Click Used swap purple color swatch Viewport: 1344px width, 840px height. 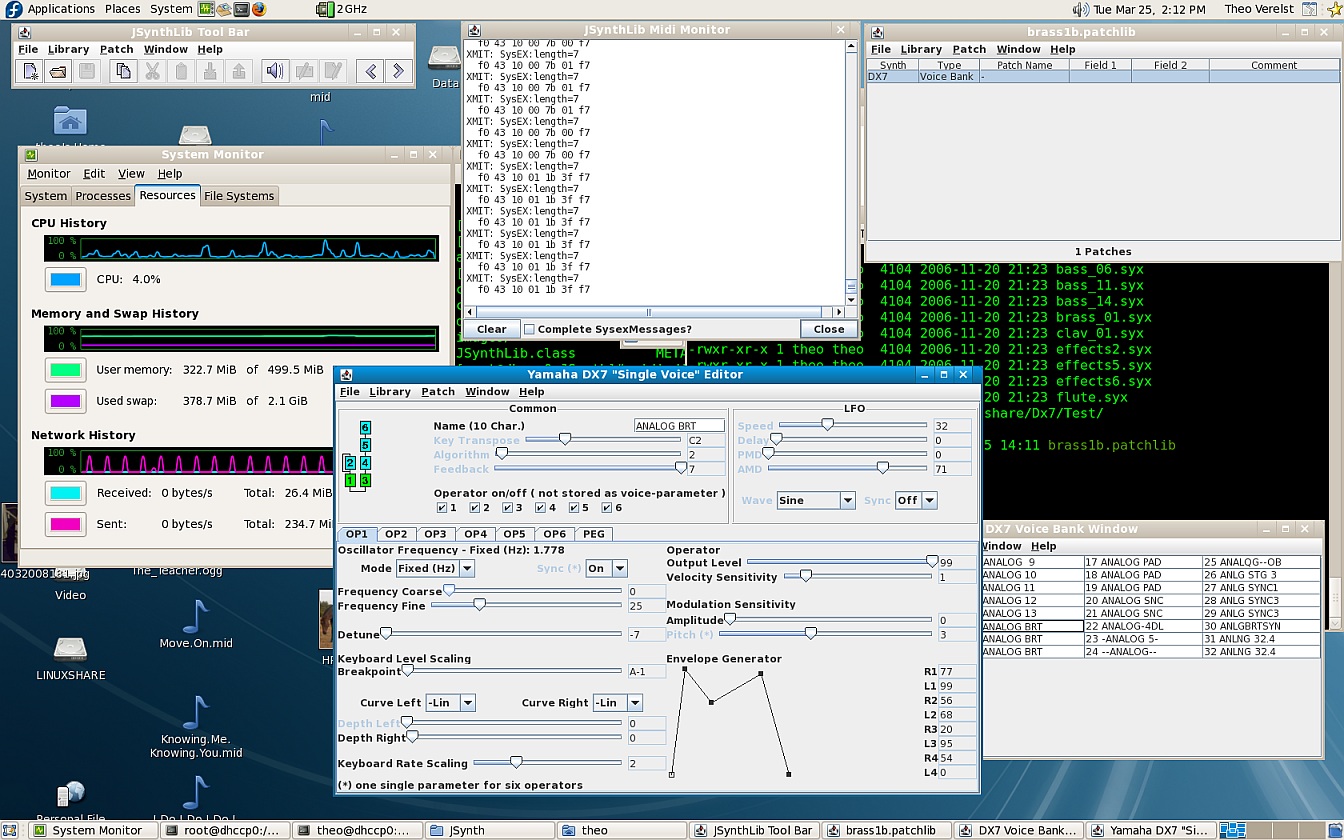[66, 401]
